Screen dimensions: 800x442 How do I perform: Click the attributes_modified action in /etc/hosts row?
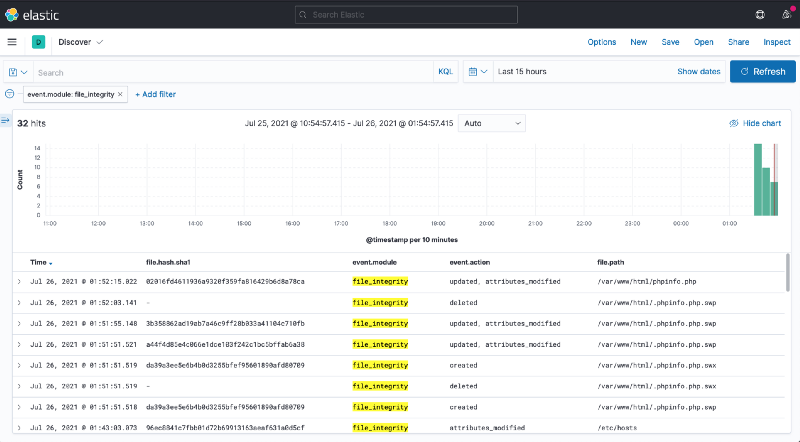[487, 428]
